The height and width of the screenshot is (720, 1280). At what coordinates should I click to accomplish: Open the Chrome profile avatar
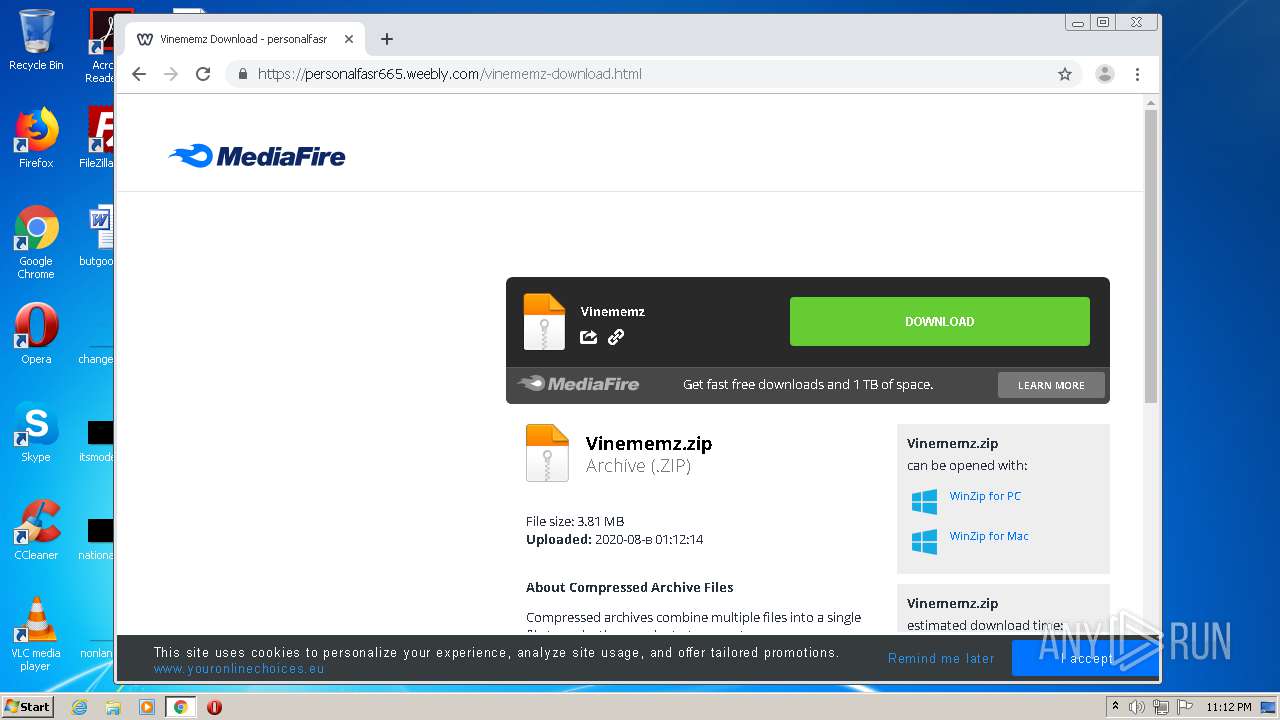tap(1105, 74)
